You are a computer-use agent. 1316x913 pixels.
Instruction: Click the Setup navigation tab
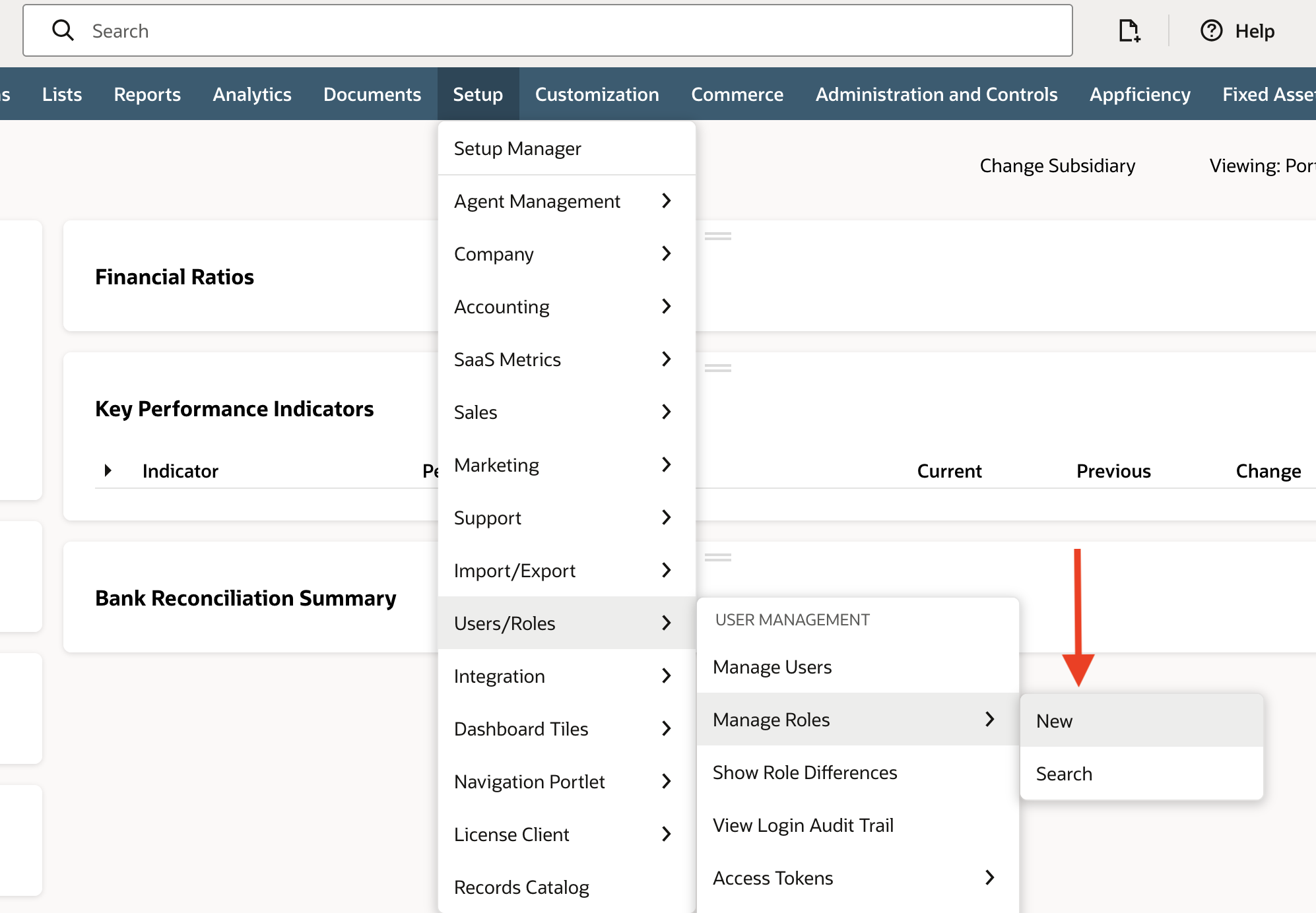(478, 94)
